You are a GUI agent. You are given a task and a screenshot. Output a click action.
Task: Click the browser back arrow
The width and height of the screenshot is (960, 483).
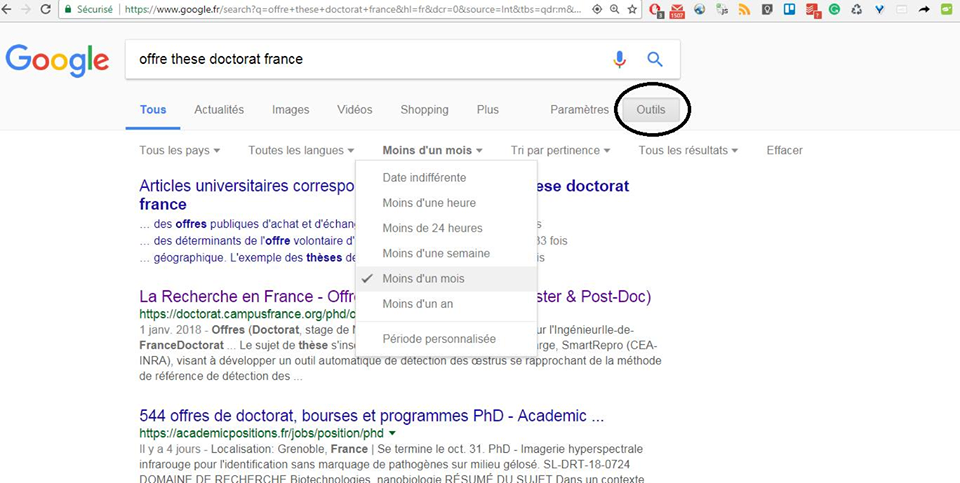(6, 9)
